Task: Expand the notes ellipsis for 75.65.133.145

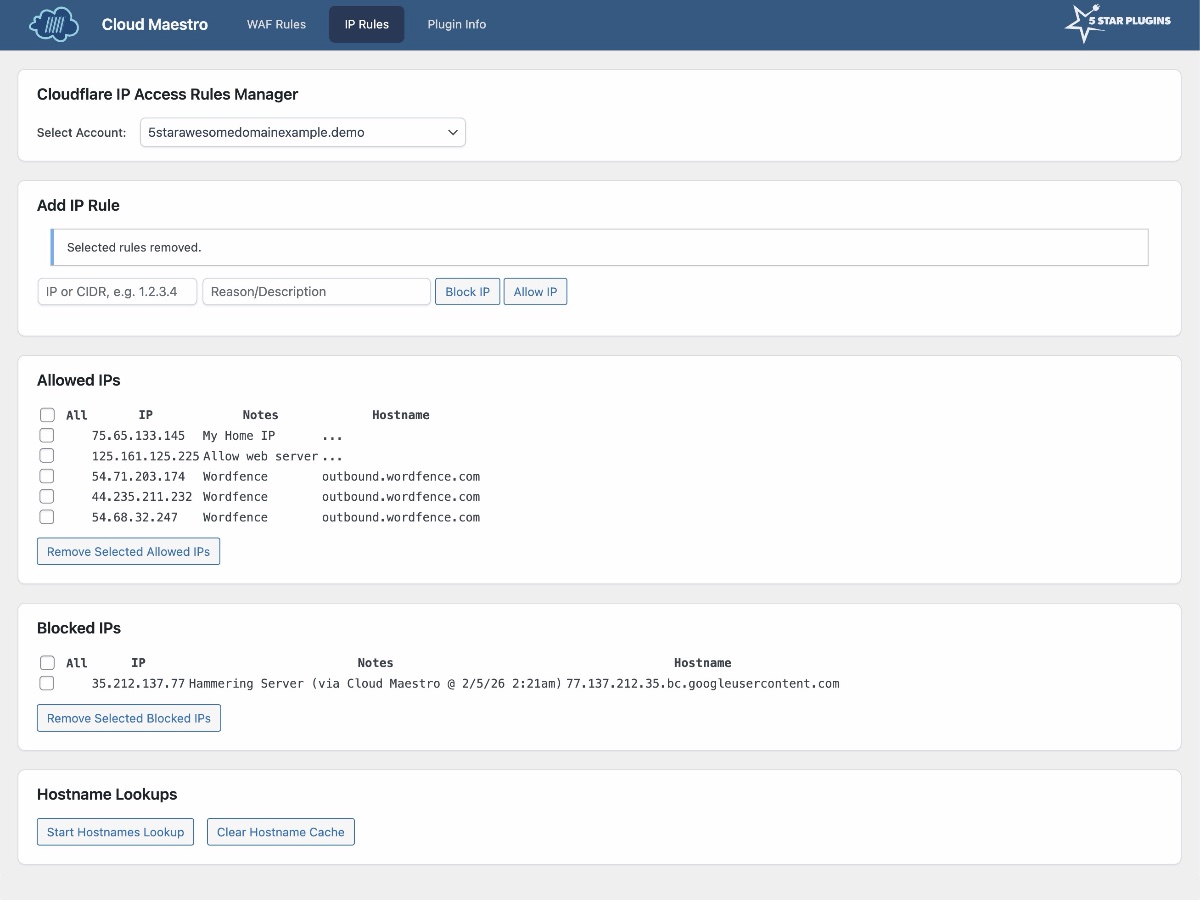Action: 332,435
